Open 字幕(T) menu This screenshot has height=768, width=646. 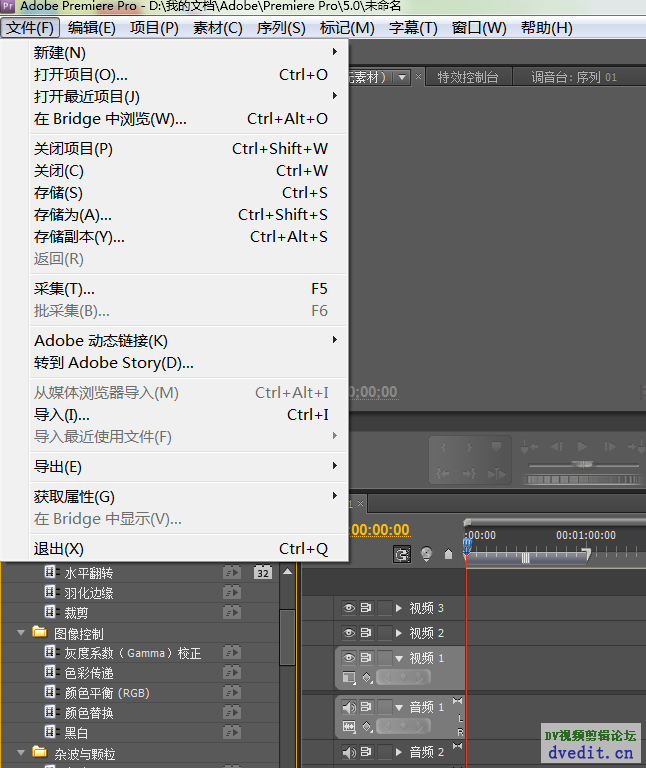[413, 28]
